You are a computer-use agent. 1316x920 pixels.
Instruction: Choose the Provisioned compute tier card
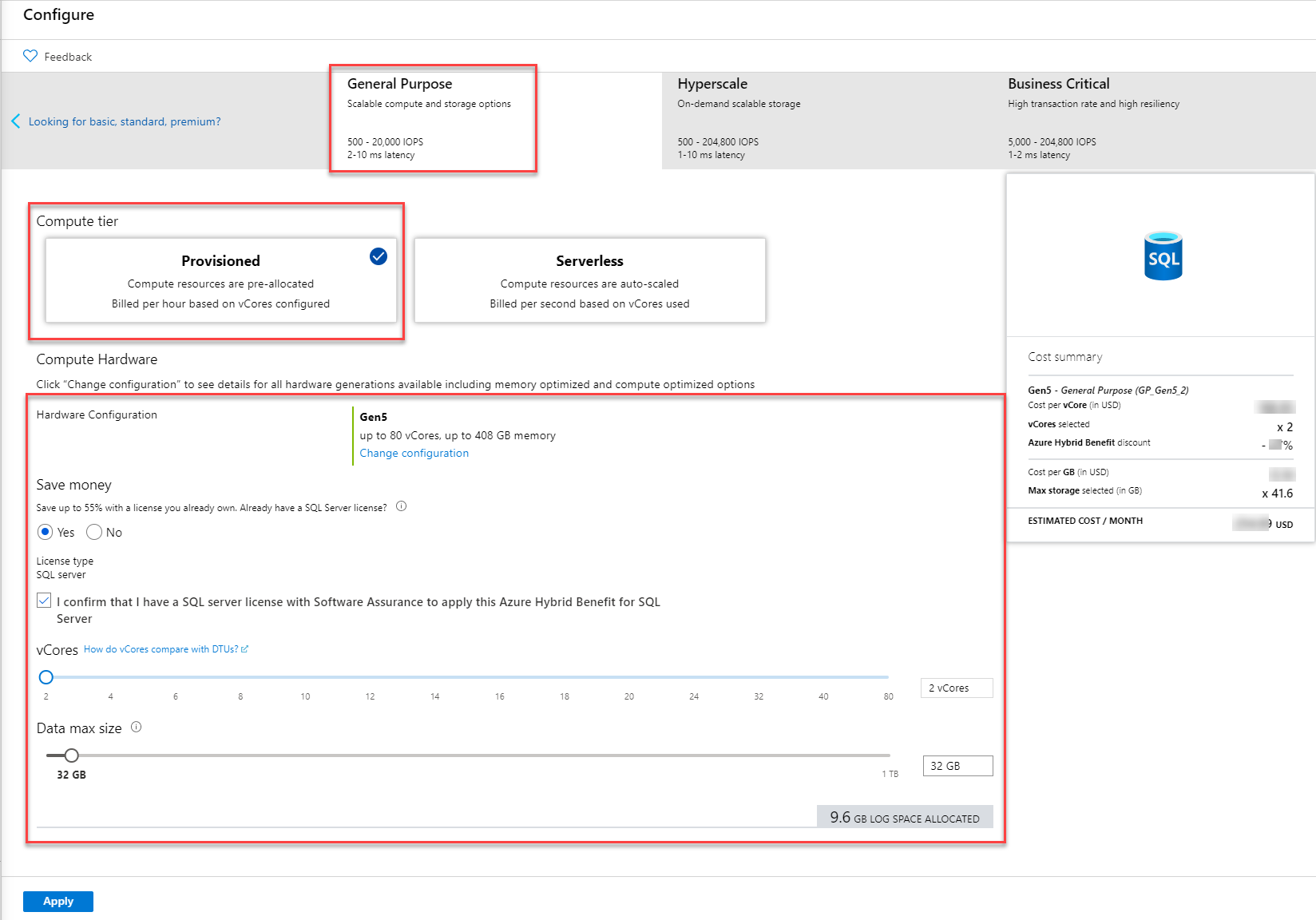(x=221, y=280)
